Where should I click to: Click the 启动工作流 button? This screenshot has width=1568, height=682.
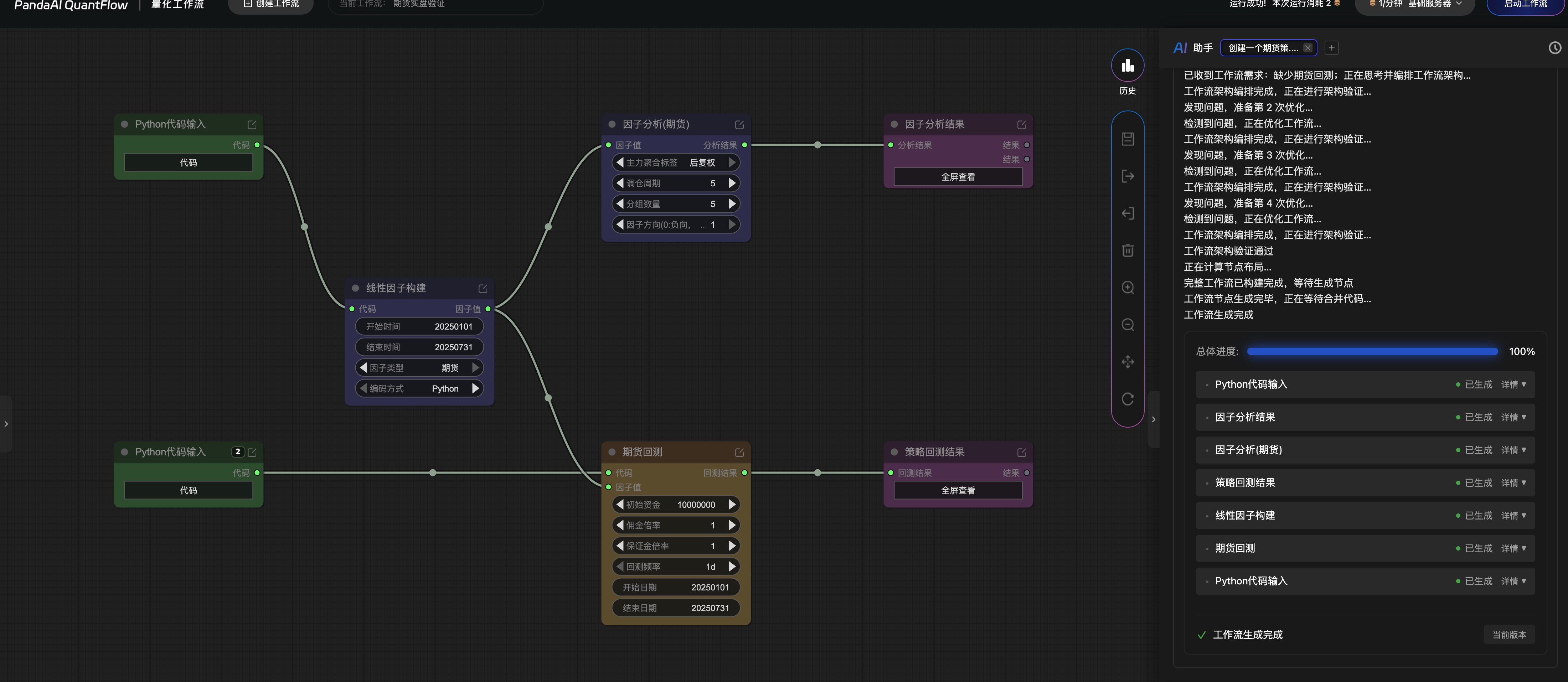click(1525, 4)
